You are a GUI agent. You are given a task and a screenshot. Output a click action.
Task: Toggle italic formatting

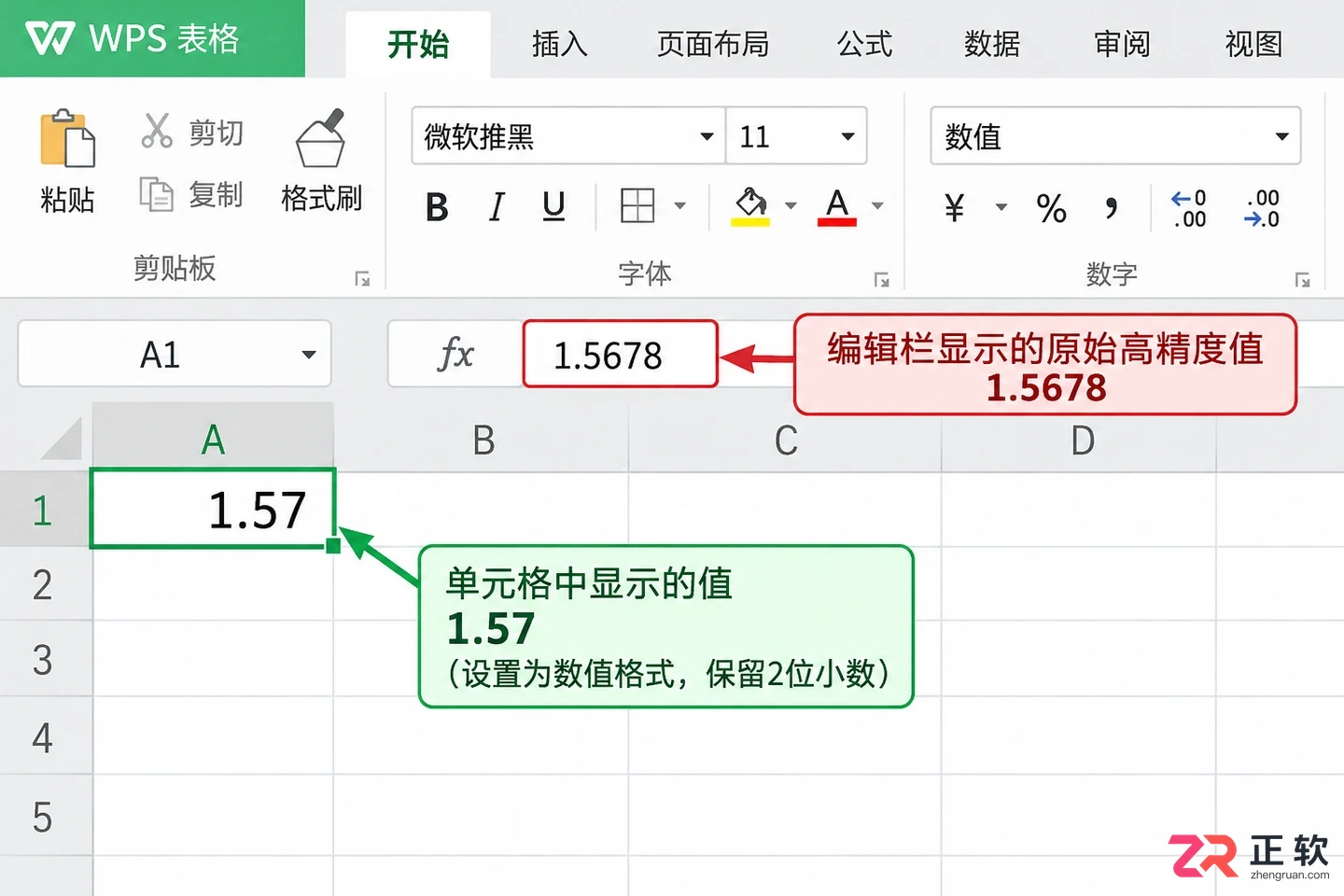pyautogui.click(x=497, y=206)
